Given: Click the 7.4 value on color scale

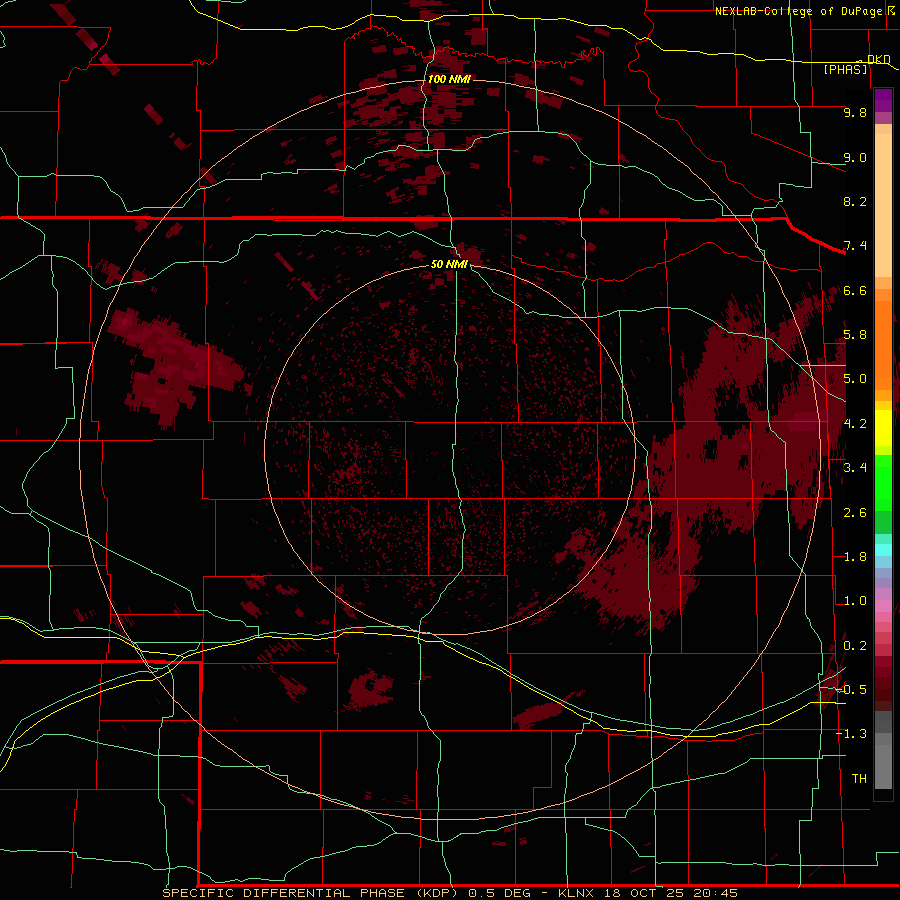Looking at the screenshot, I should (855, 246).
